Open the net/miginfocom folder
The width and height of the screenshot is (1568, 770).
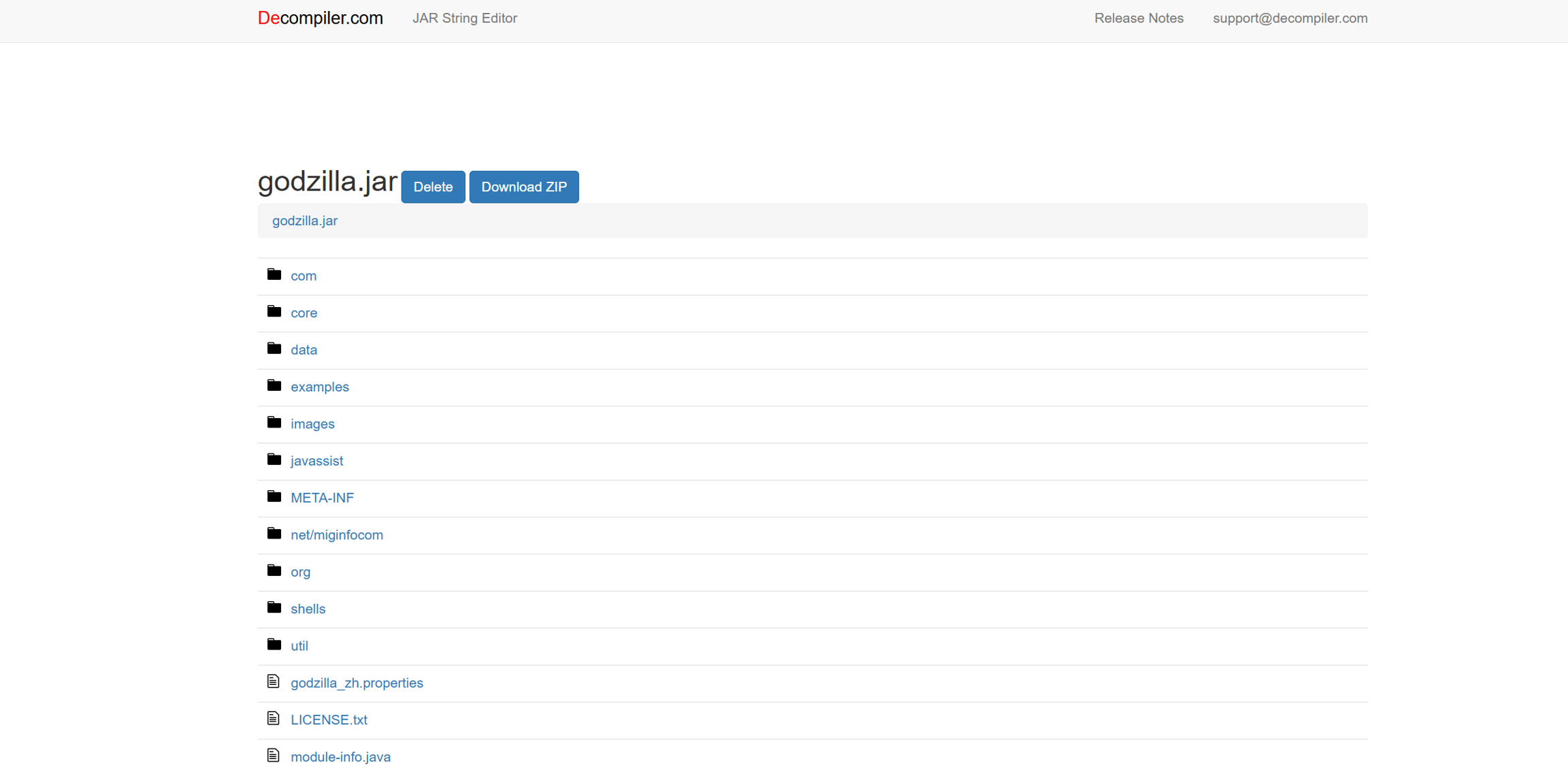click(x=336, y=535)
